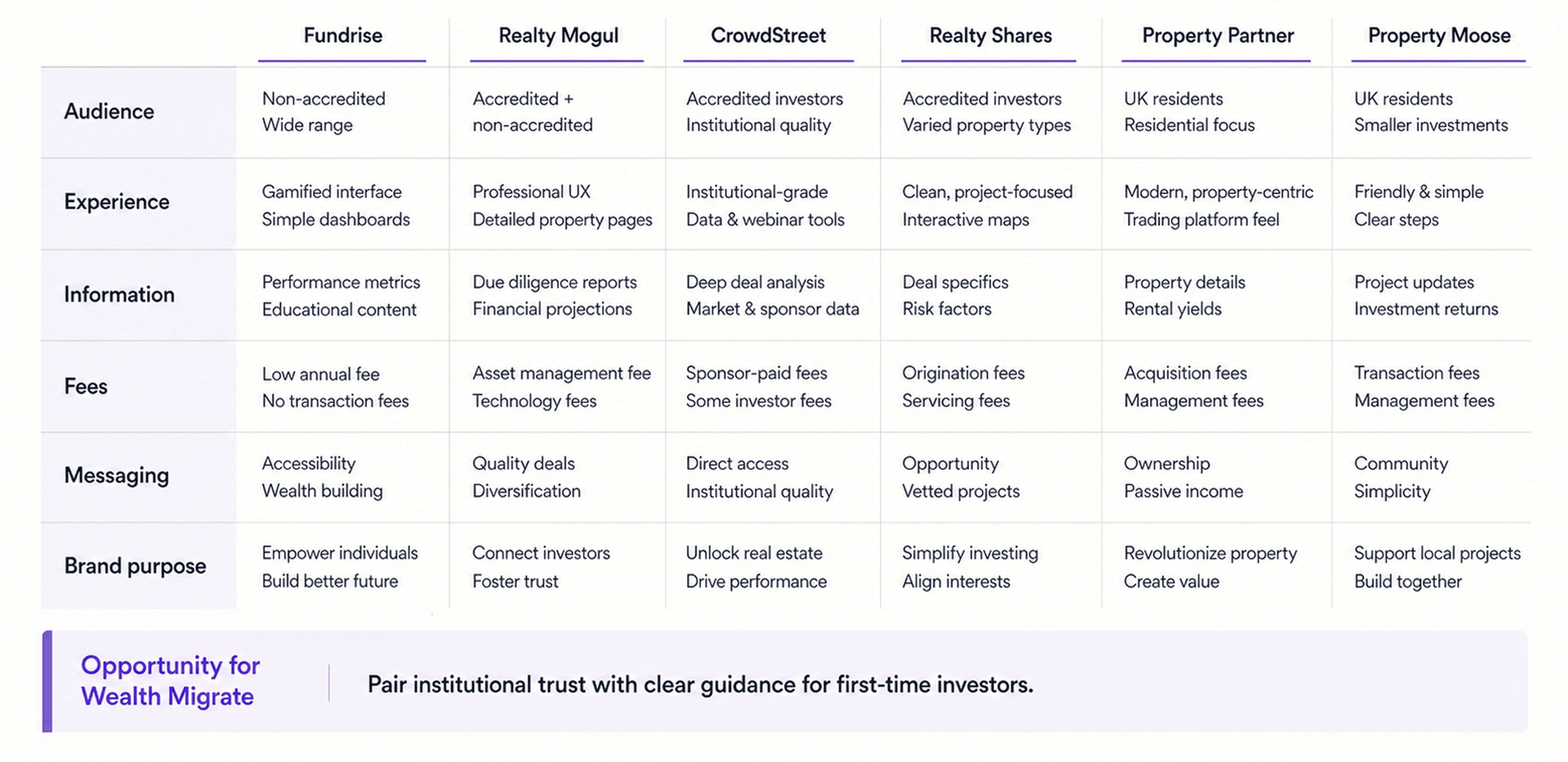Open the CrowdStreet column header
The image size is (1568, 762).
point(768,35)
